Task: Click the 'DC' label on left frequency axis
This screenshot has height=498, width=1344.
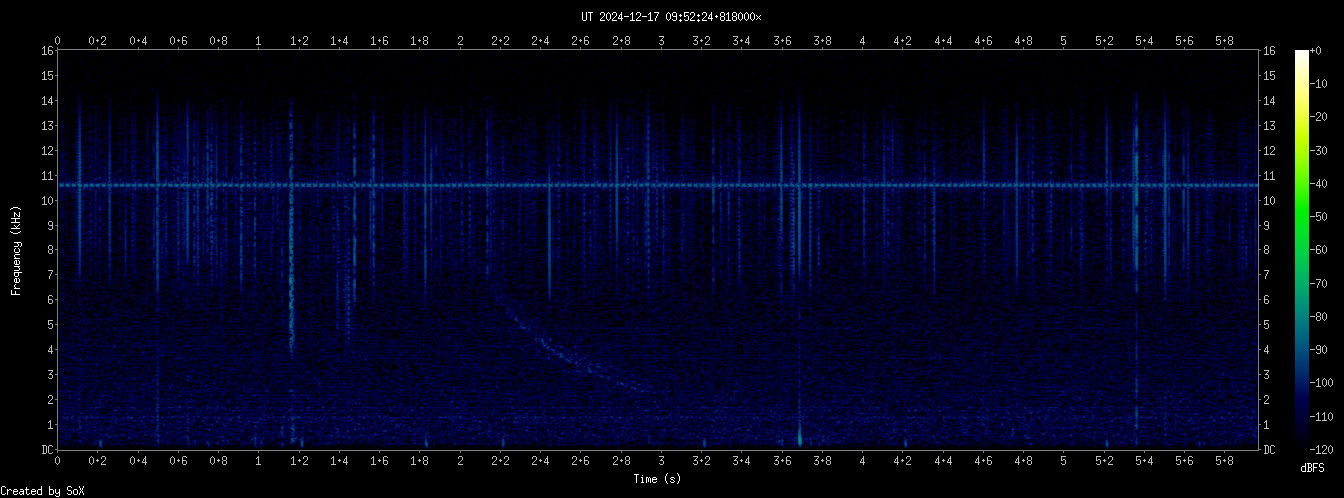Action: pyautogui.click(x=47, y=450)
